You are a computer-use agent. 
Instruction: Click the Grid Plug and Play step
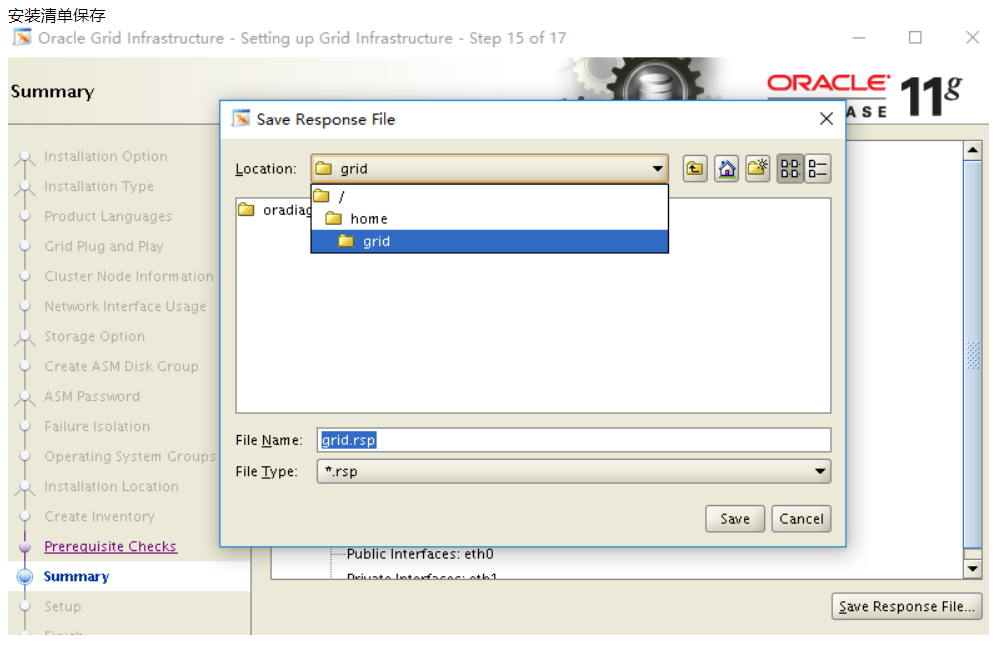104,246
